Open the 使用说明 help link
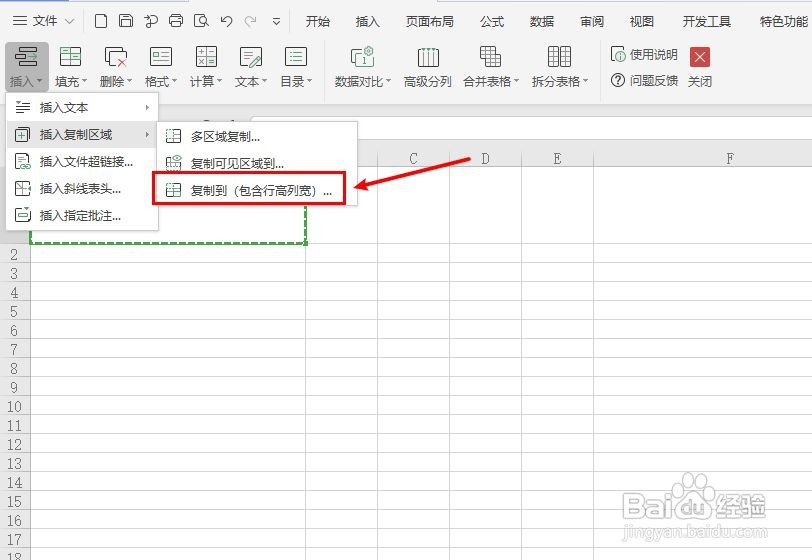812x560 pixels. click(644, 54)
